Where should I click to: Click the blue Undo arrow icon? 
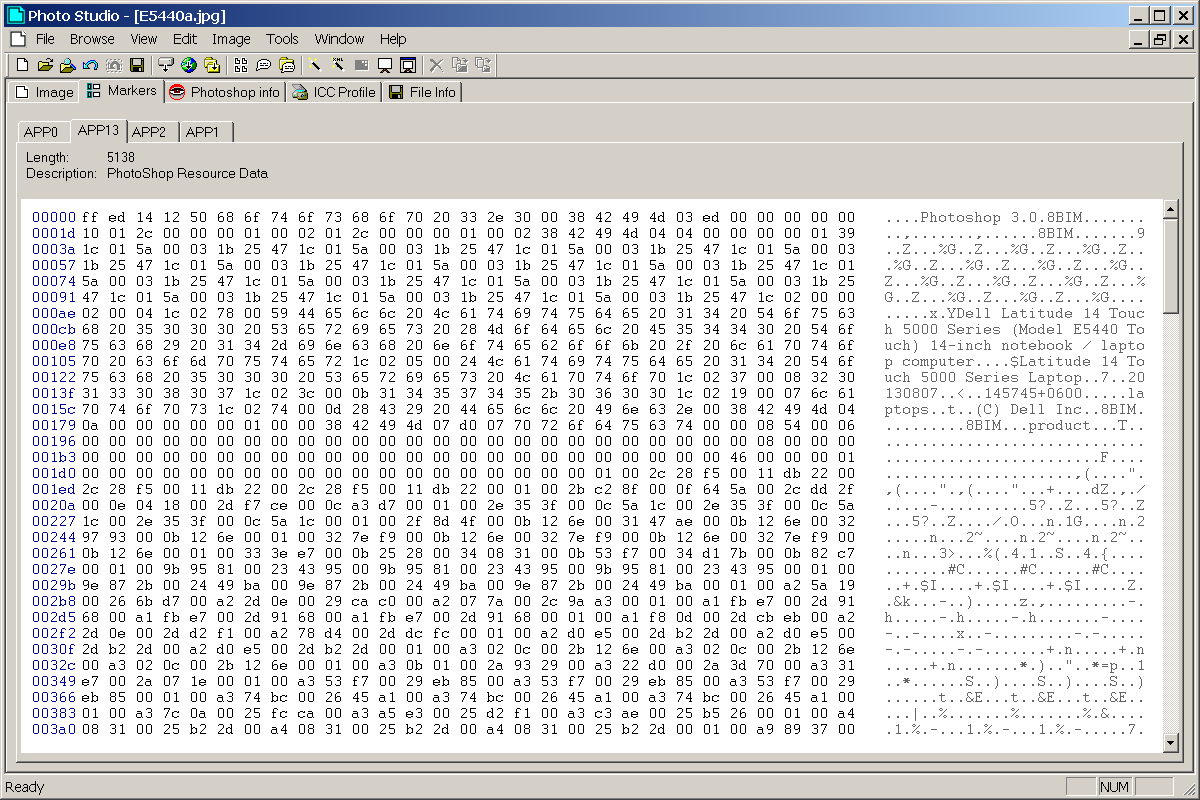coord(90,65)
